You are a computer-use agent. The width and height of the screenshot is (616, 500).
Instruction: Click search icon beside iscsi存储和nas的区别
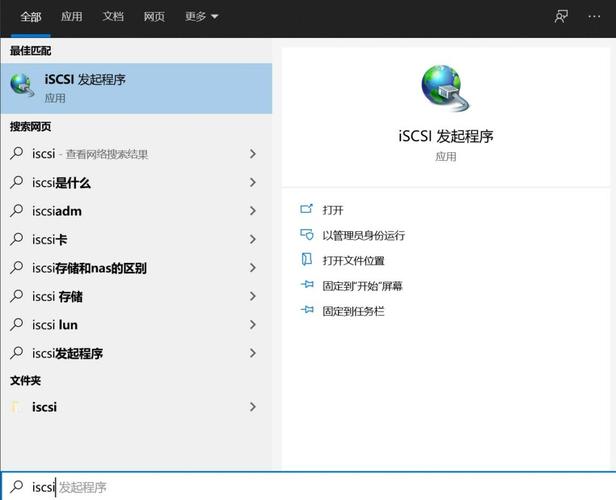click(16, 267)
